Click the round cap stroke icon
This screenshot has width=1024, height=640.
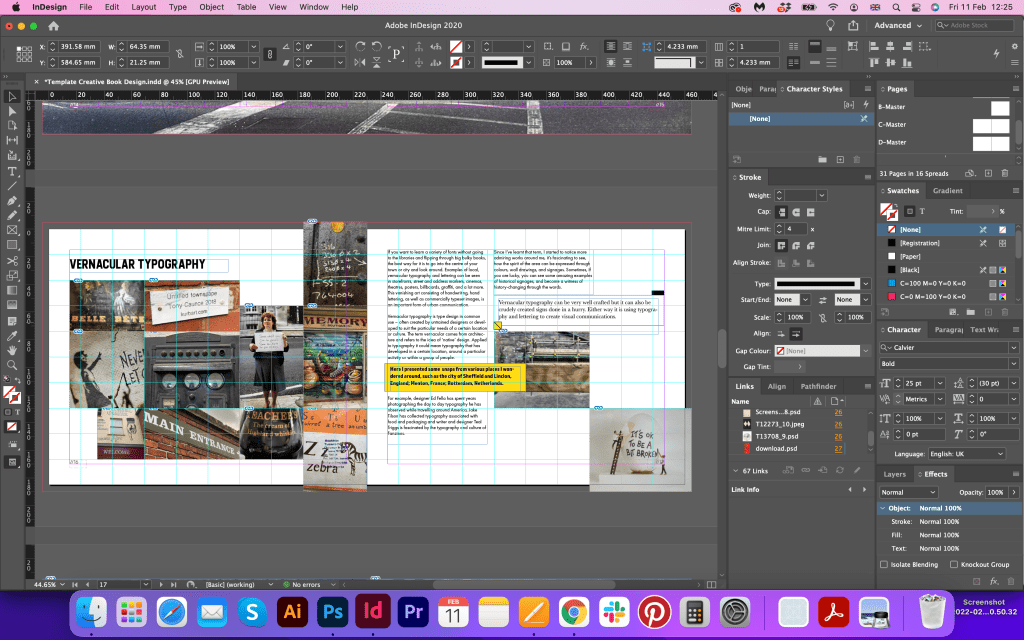tap(798, 212)
